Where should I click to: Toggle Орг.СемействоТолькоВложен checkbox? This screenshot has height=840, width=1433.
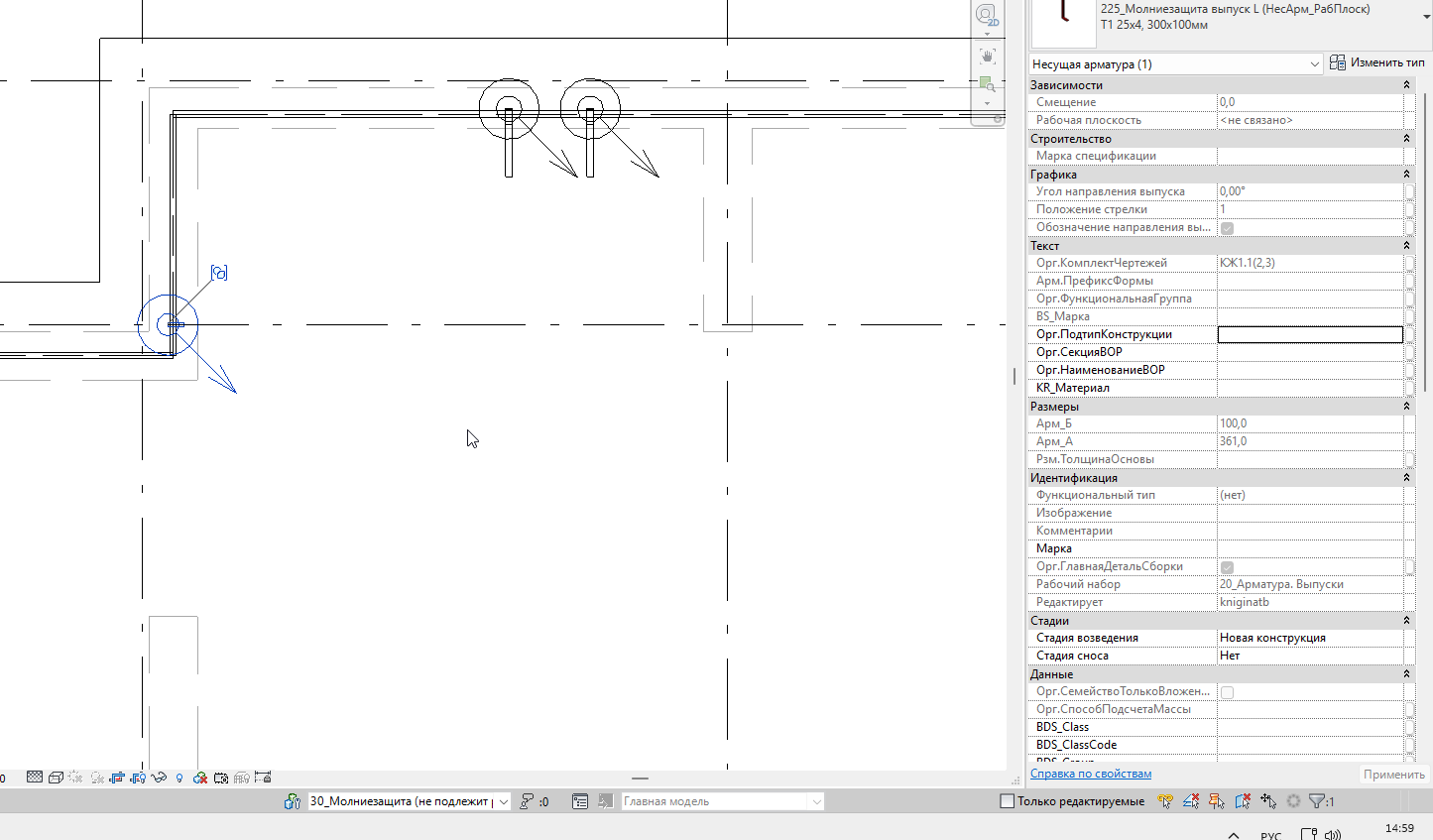[1227, 692]
